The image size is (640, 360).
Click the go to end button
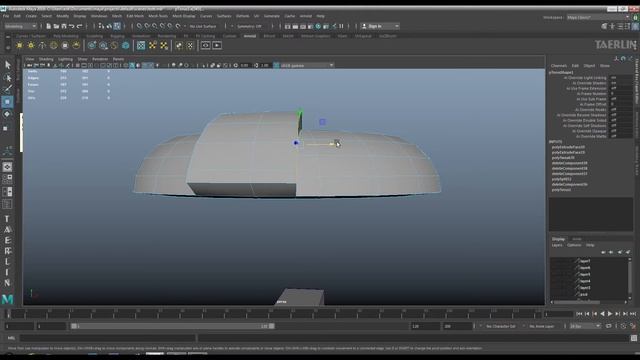pos(633,314)
